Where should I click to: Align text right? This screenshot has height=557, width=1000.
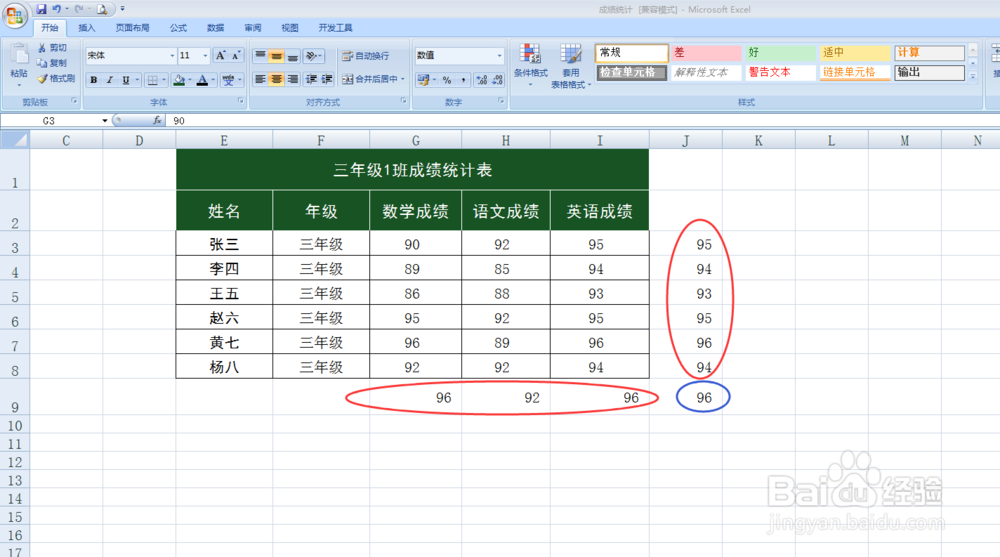click(292, 79)
